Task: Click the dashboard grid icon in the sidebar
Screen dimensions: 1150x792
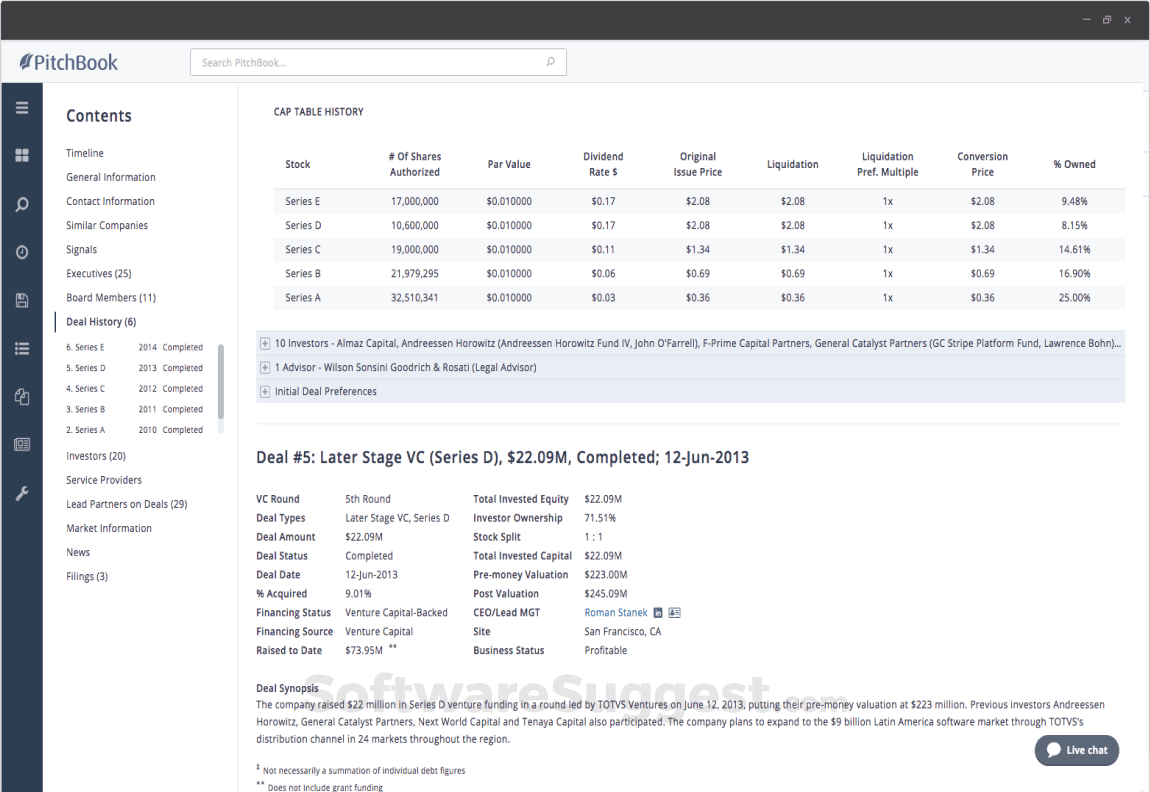Action: click(21, 155)
